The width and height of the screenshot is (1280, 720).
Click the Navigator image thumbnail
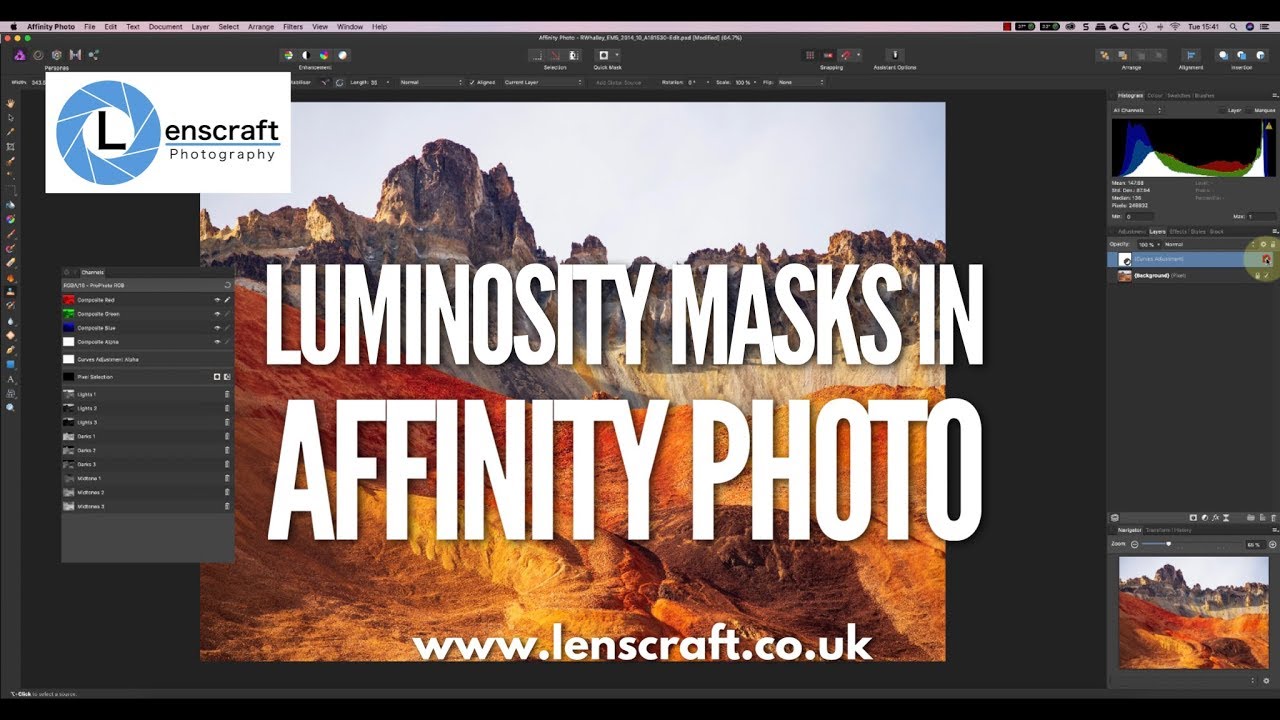tap(1192, 612)
